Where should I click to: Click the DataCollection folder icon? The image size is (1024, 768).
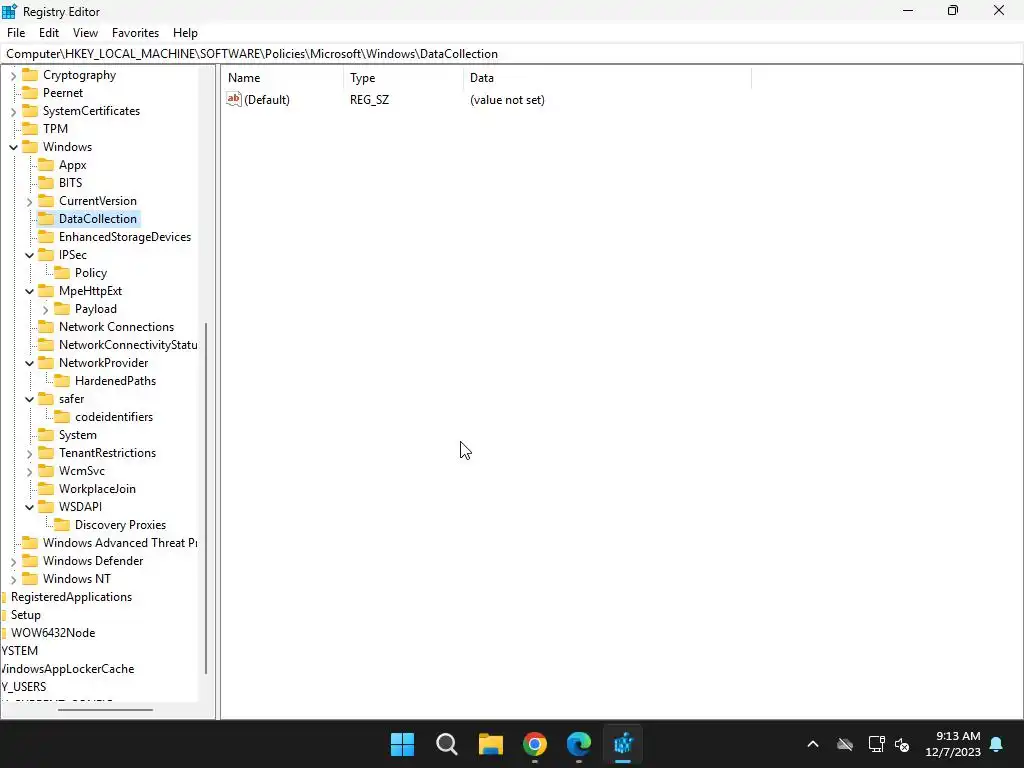coord(46,219)
